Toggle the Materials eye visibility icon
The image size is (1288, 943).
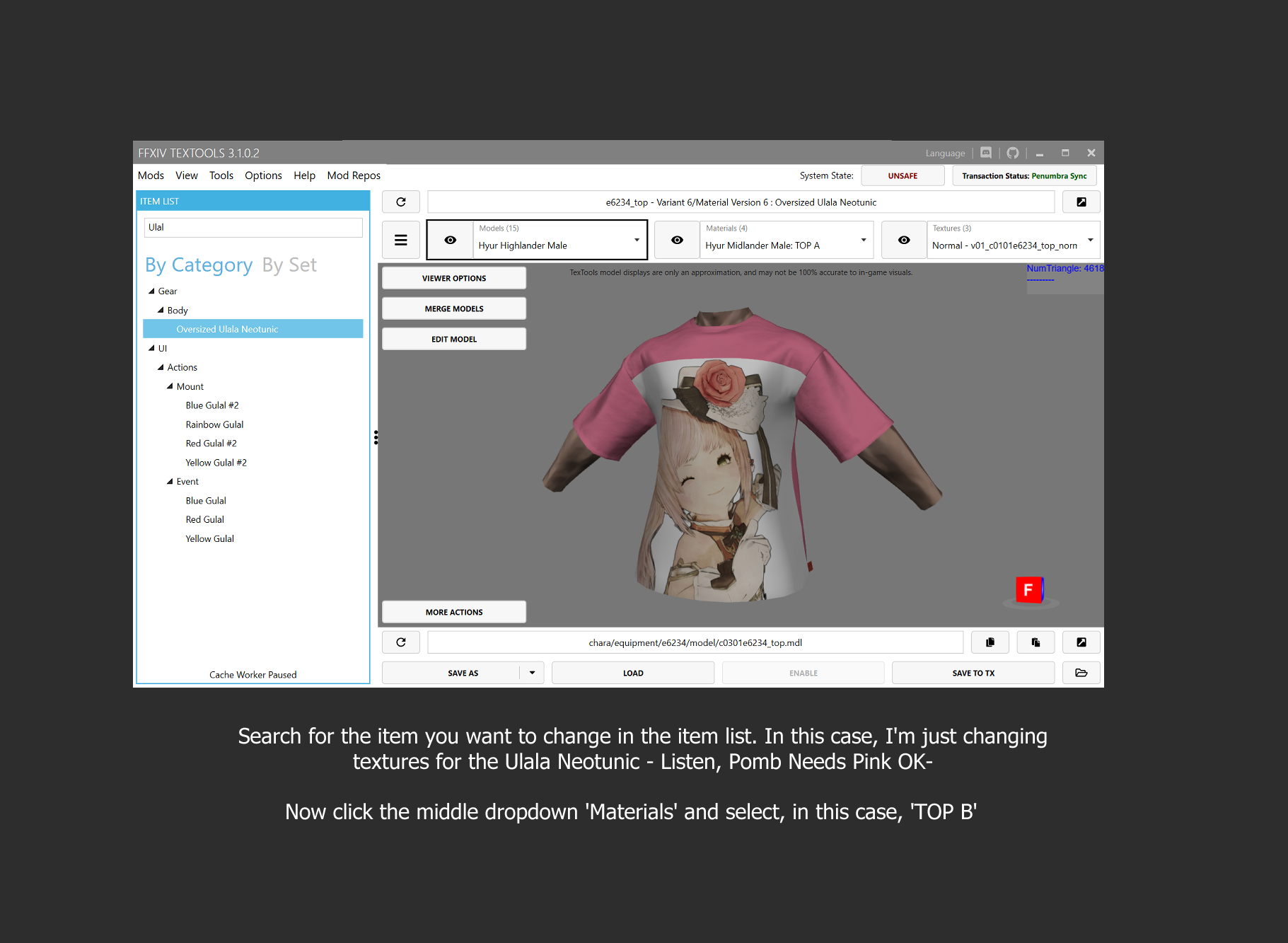(677, 241)
